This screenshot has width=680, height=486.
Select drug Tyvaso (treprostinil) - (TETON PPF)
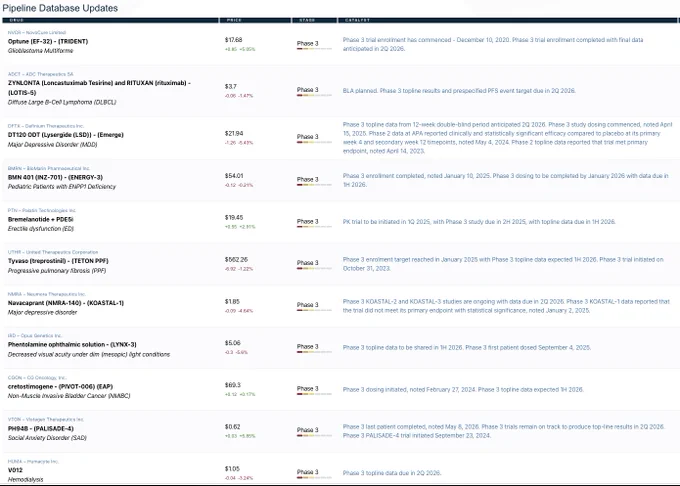coord(58,261)
